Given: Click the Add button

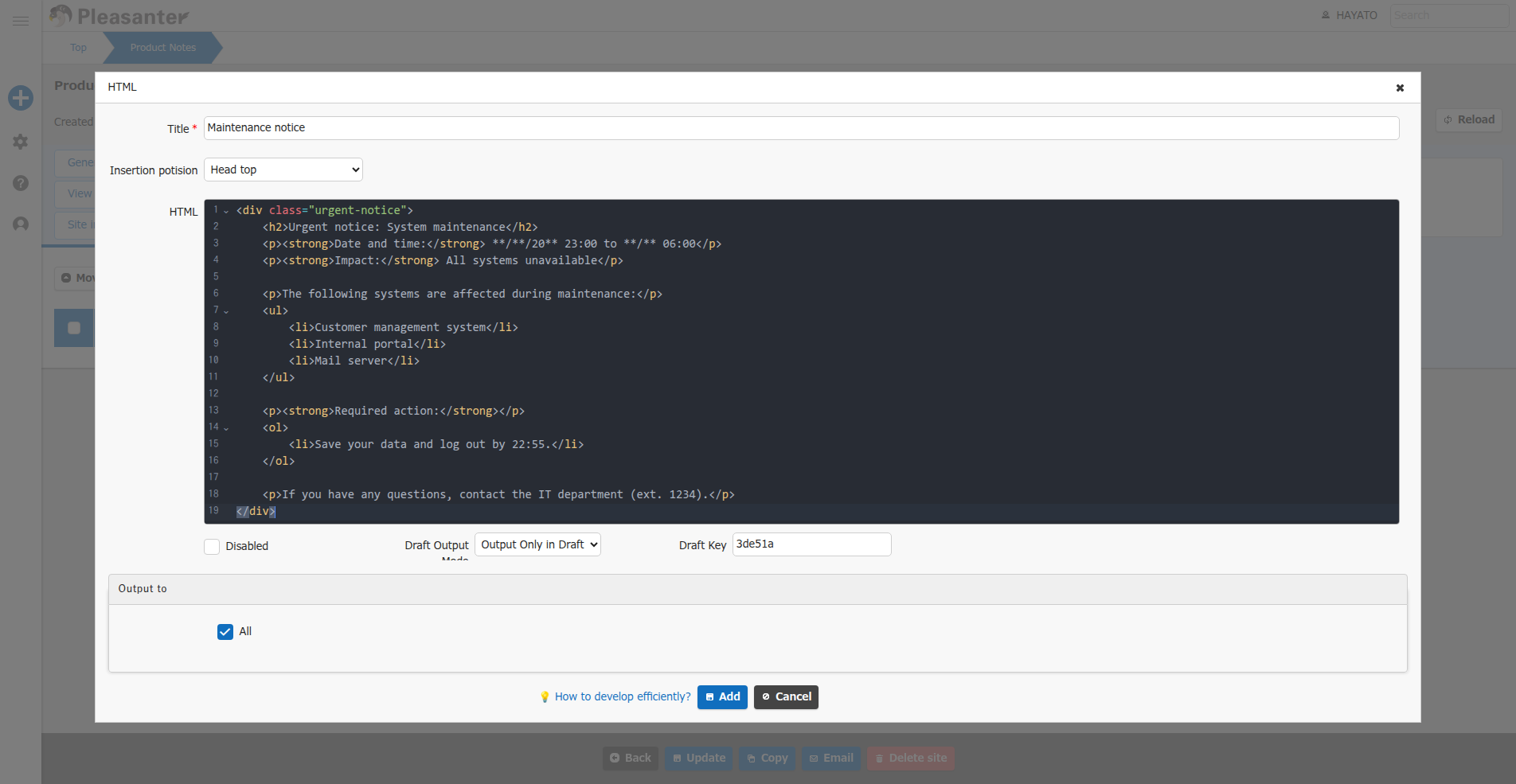Looking at the screenshot, I should coord(722,697).
